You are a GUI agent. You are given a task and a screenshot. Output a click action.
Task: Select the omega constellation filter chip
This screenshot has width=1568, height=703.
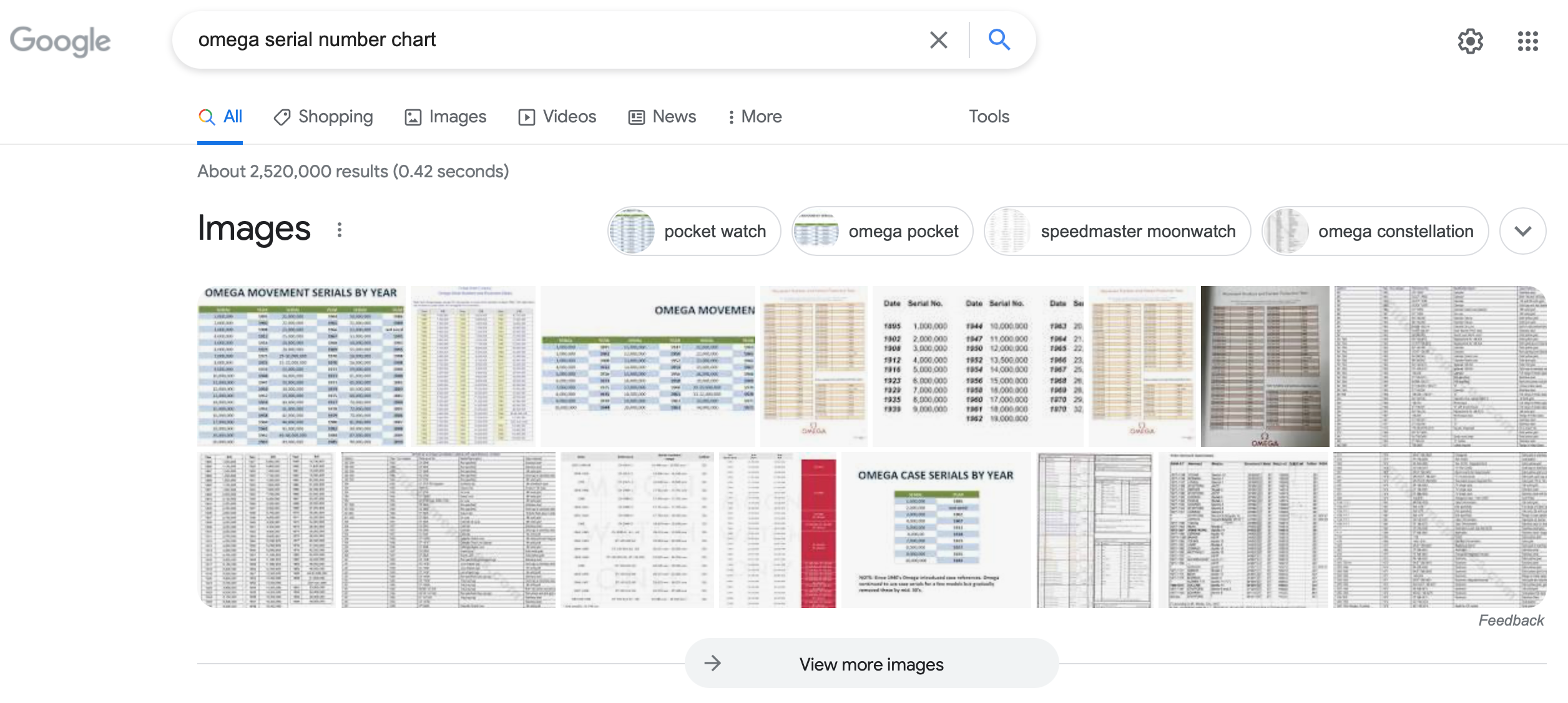coord(1374,231)
